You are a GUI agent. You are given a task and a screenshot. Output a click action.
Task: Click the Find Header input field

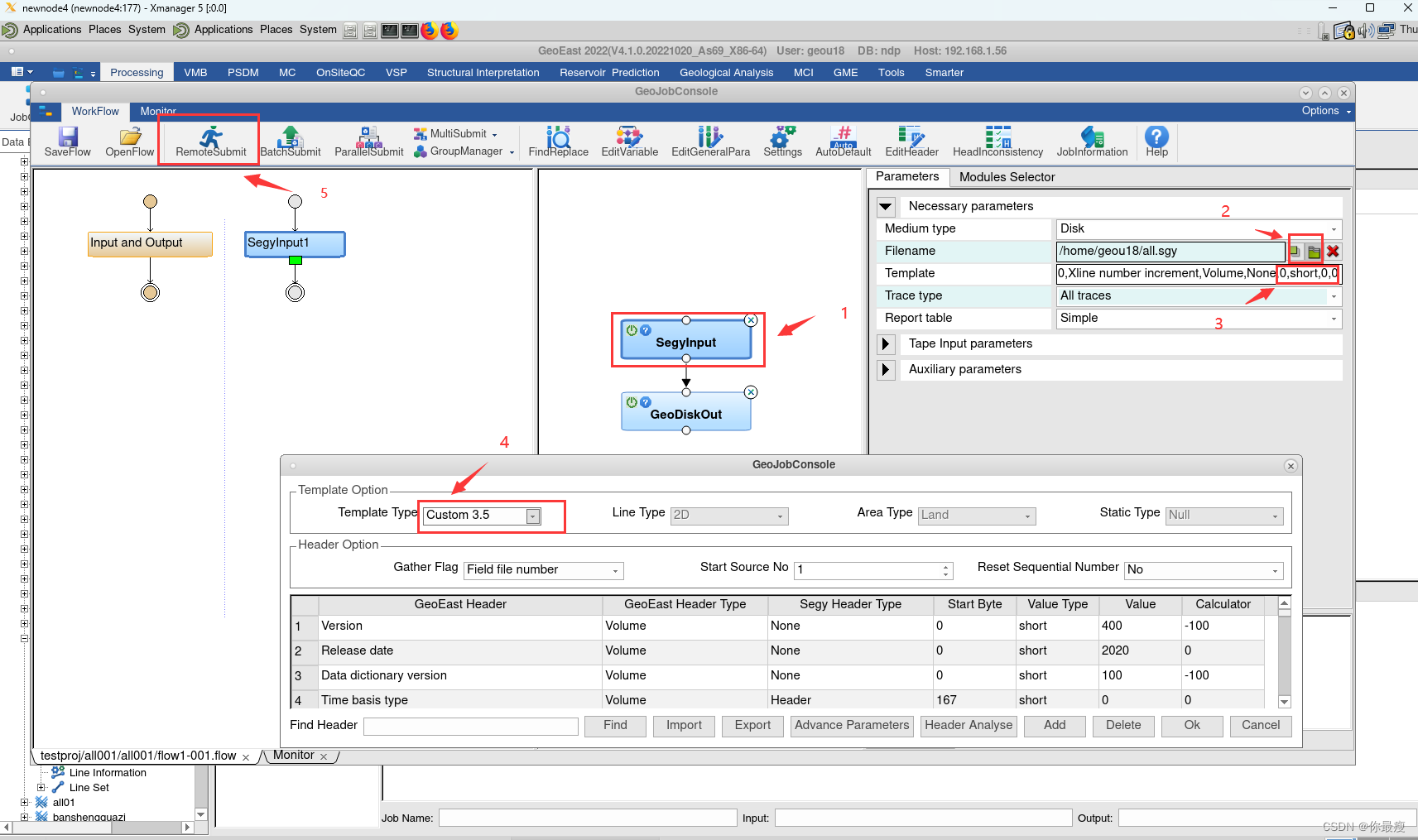click(471, 726)
